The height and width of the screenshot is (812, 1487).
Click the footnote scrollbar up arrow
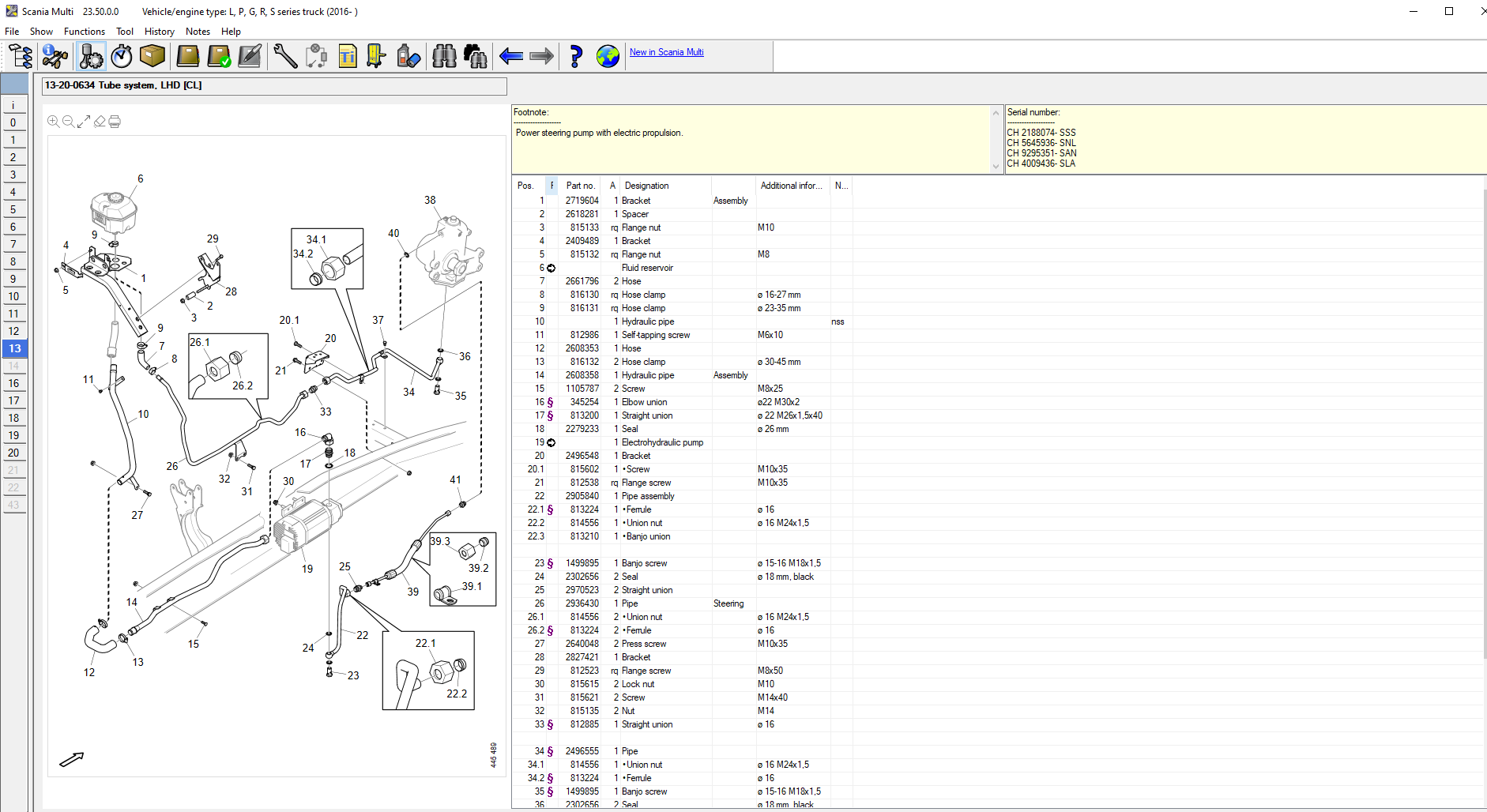click(996, 113)
